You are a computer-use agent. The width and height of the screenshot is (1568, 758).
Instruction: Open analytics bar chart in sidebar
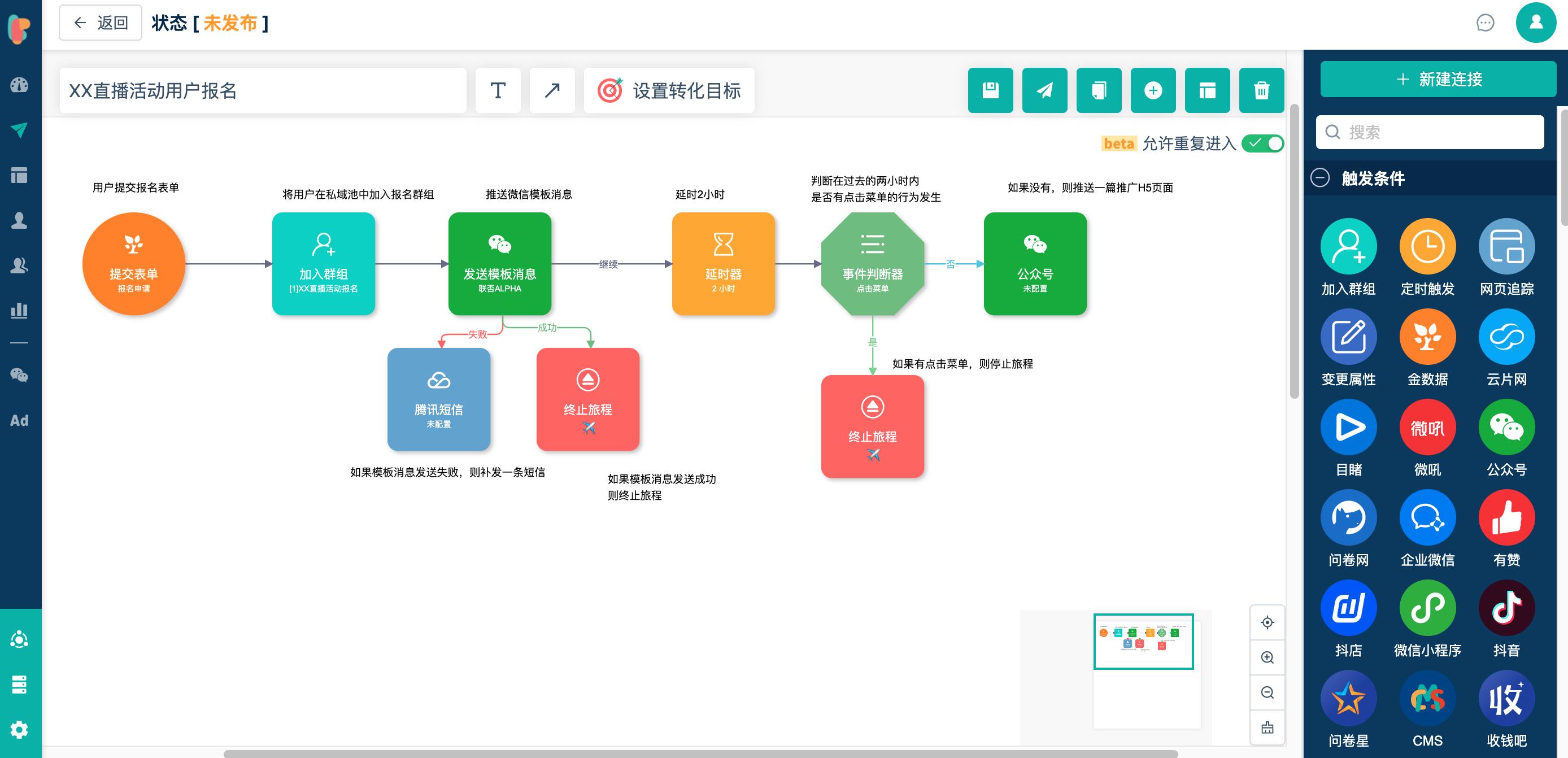[19, 311]
